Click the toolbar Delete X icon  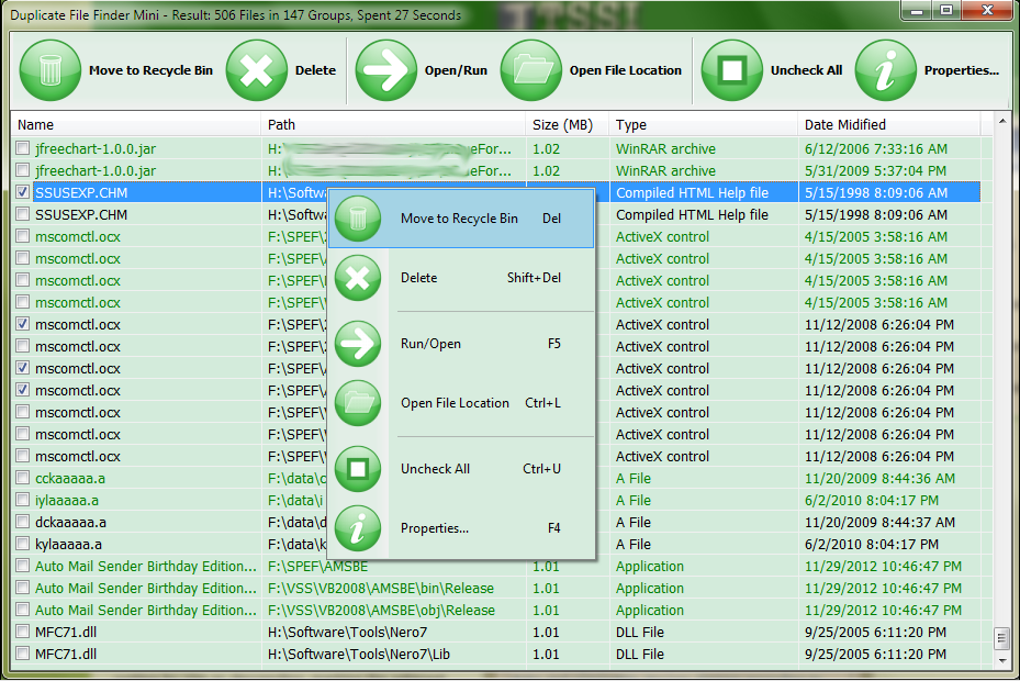pos(257,71)
